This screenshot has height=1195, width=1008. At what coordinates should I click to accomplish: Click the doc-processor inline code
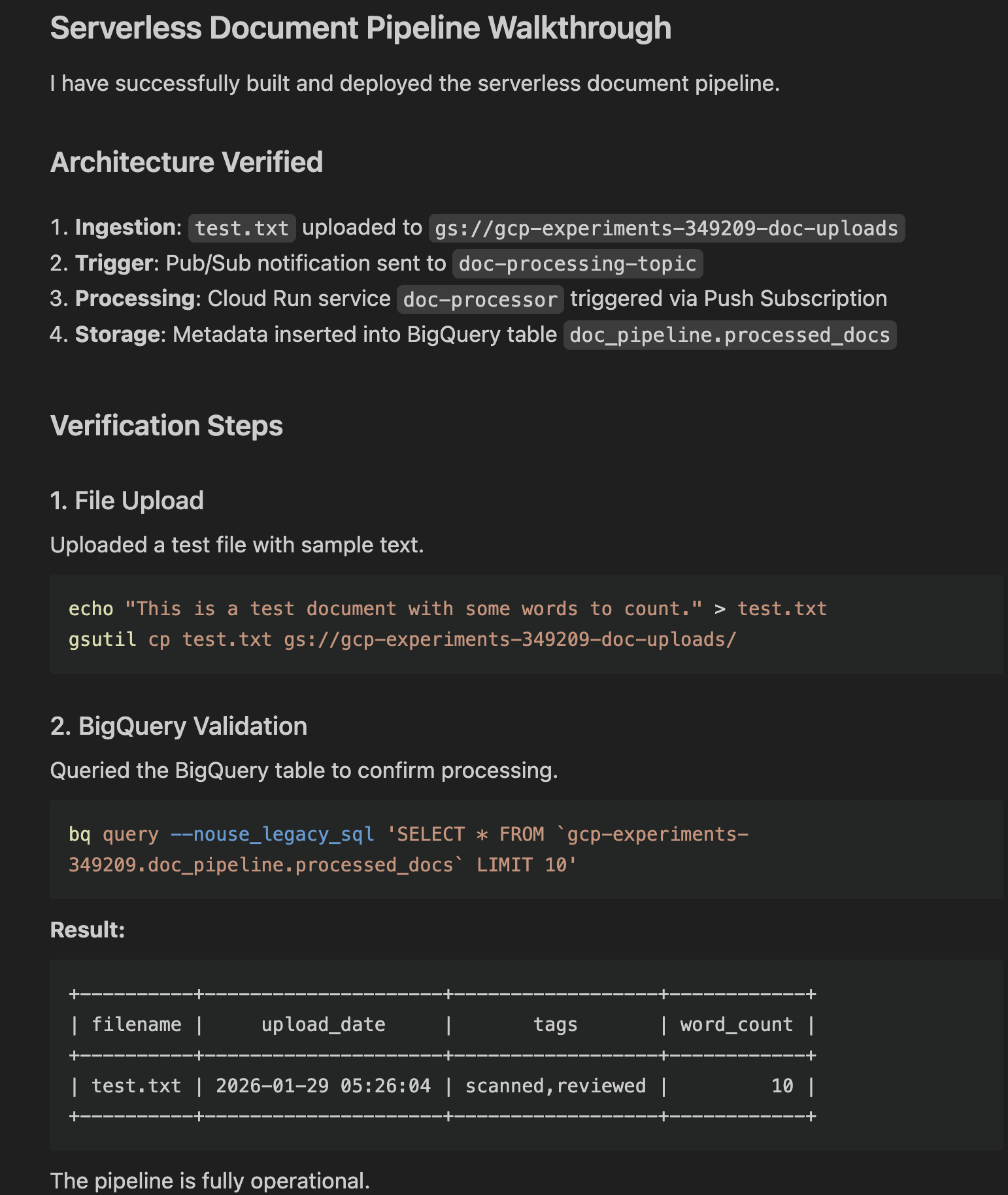coord(480,299)
